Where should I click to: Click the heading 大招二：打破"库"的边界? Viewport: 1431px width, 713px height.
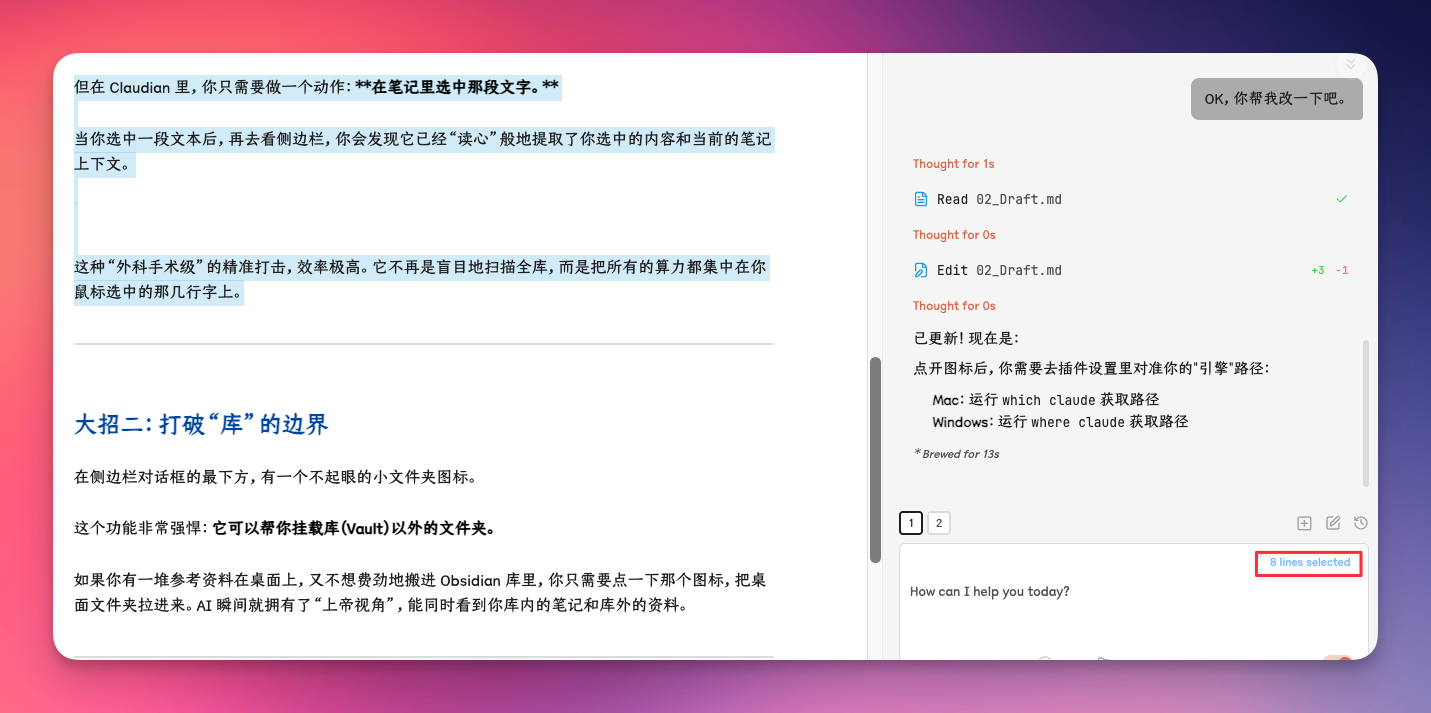pos(200,424)
